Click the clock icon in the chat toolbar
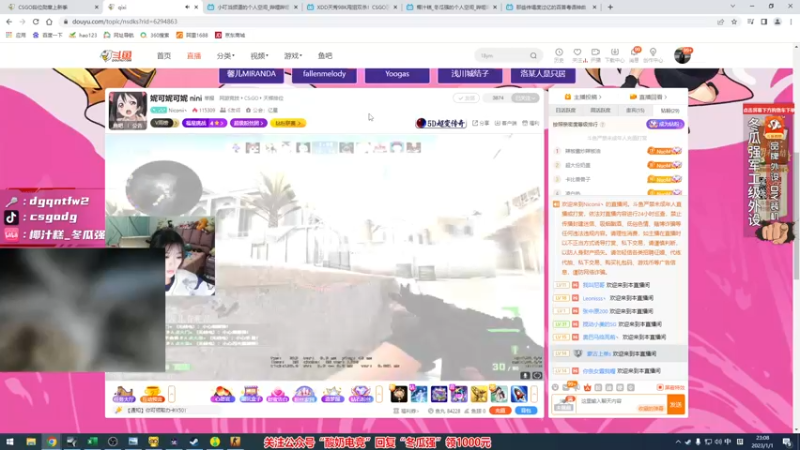800x450 pixels. tap(555, 388)
